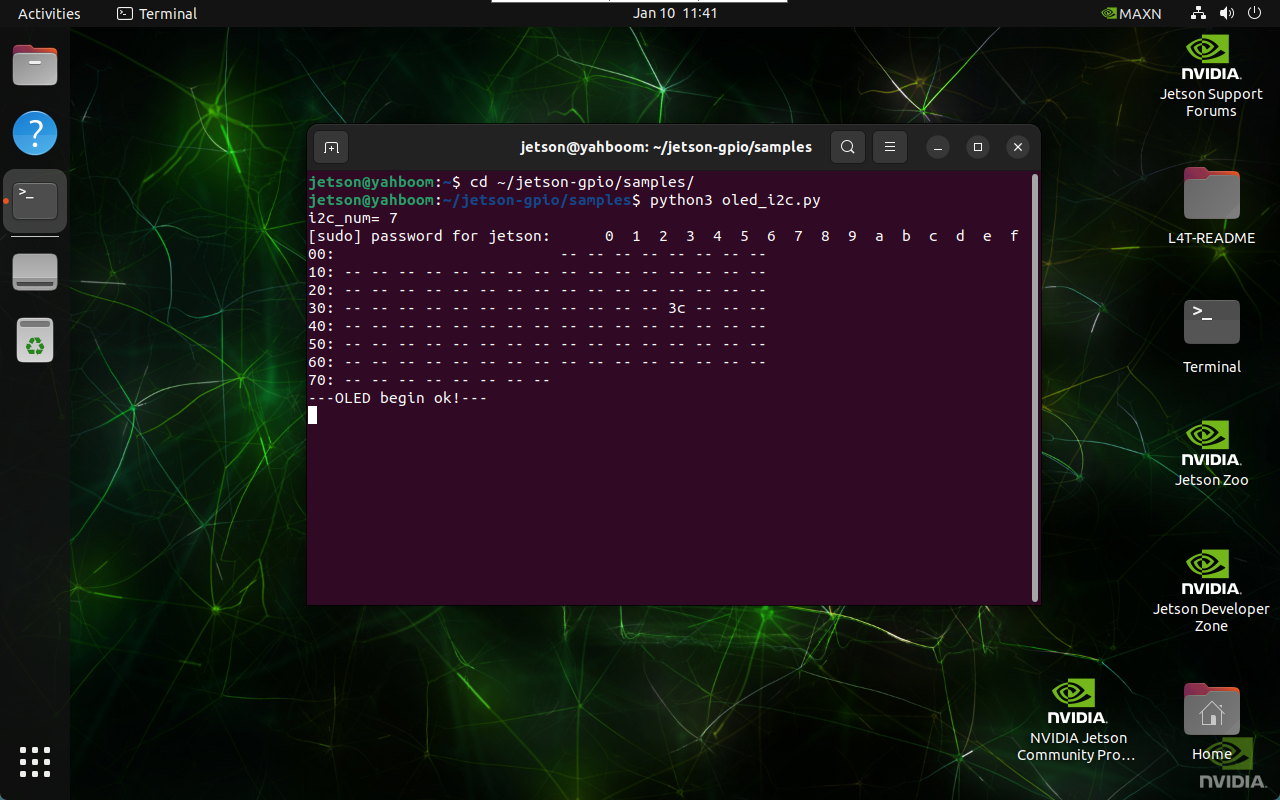Open the L4T-README folder
Image resolution: width=1280 pixels, height=800 pixels.
click(x=1211, y=206)
